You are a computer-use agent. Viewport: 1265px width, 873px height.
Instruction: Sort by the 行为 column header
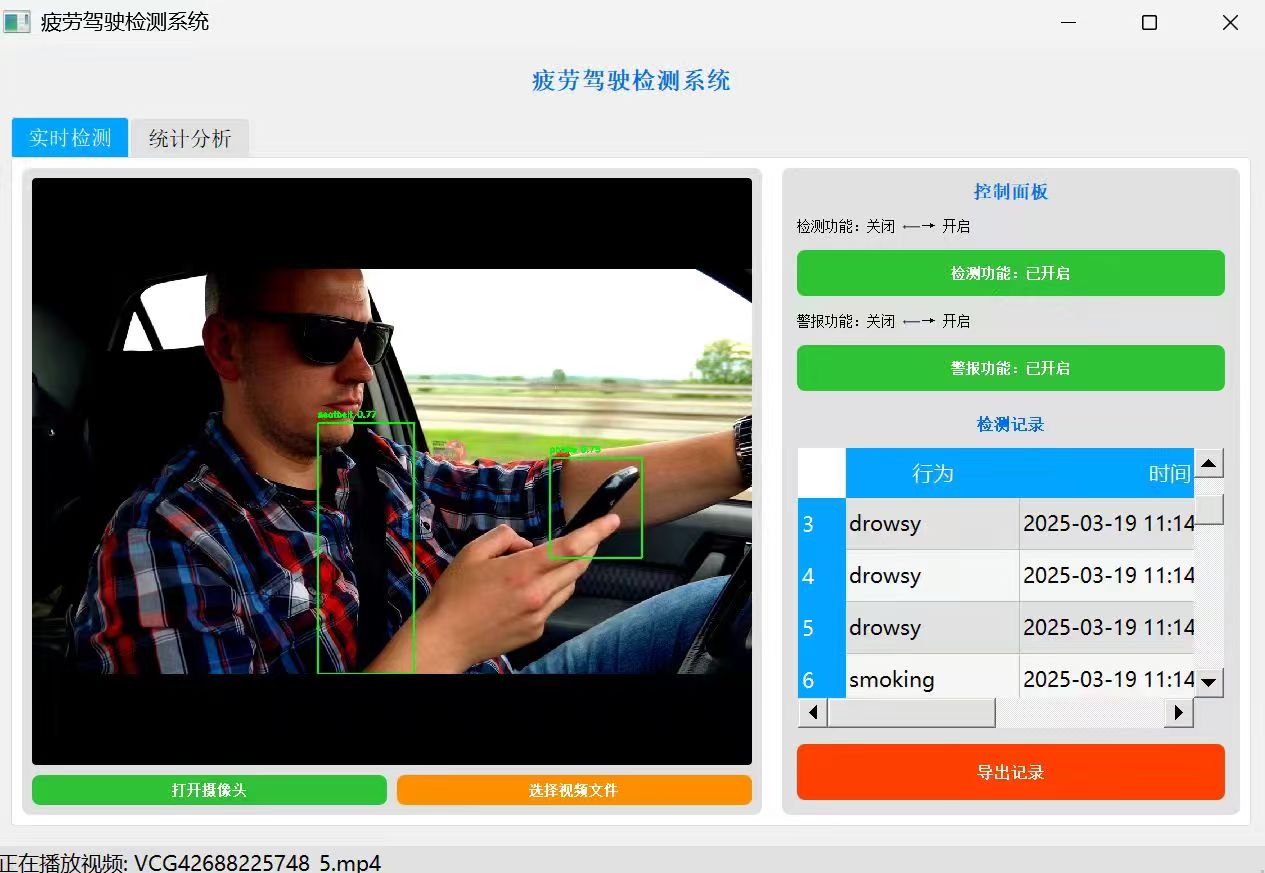(932, 473)
